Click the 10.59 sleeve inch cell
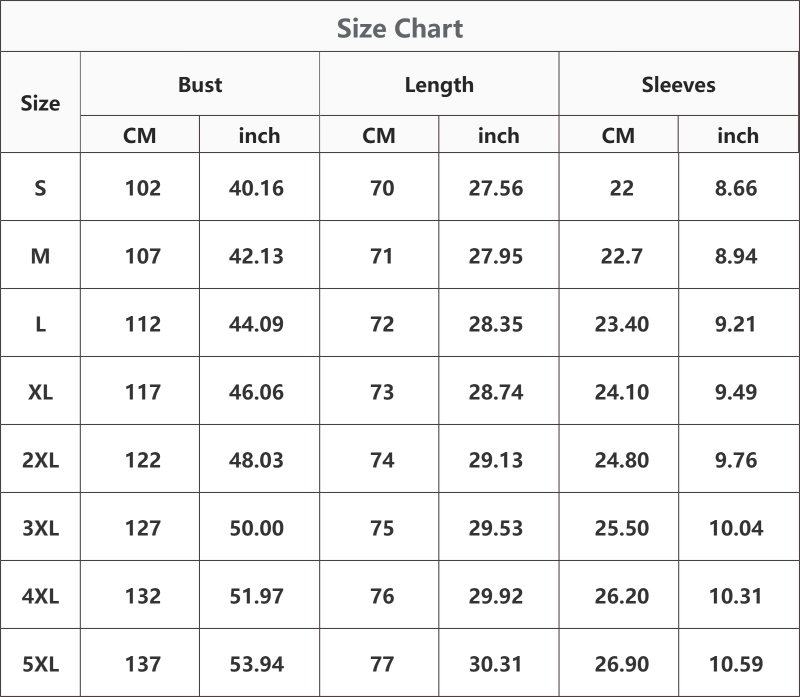Screen dimensions: 800x697 tap(736, 664)
